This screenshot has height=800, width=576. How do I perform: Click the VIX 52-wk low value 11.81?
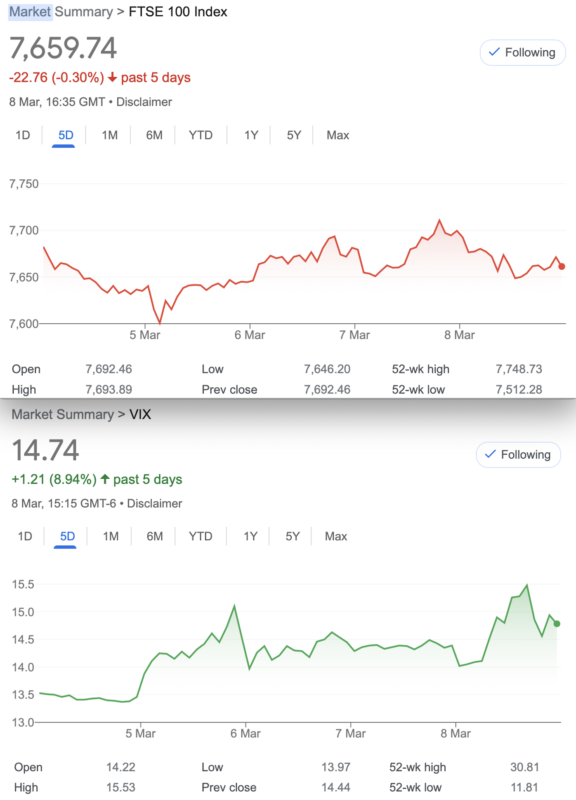coord(525,788)
